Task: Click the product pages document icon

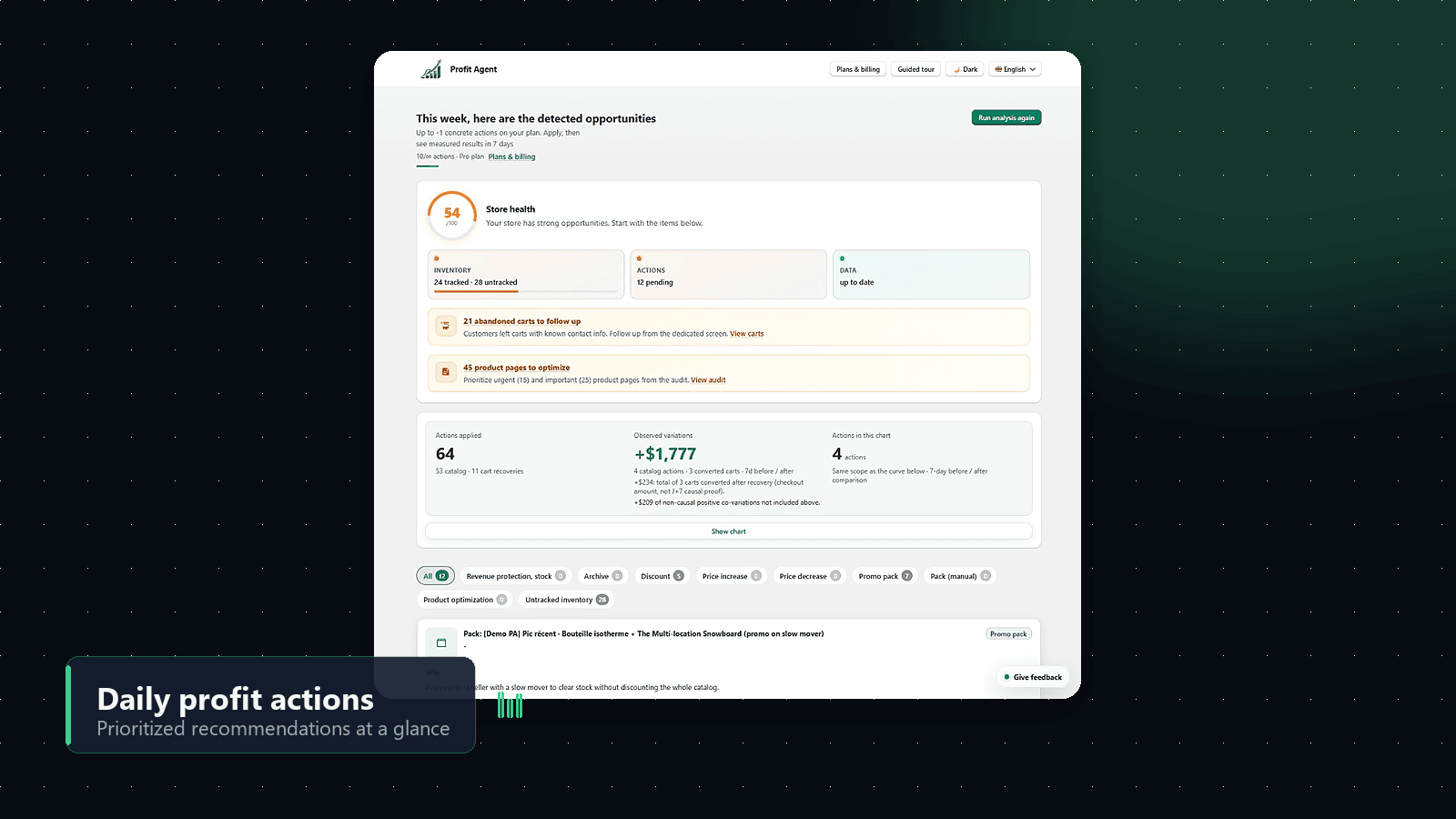Action: [x=446, y=371]
